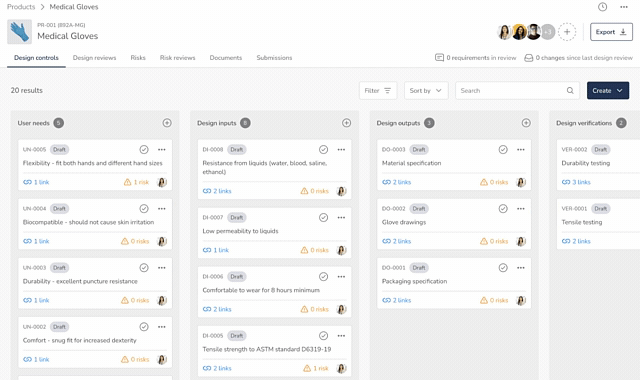
Task: Open the 2 links on VER-0001
Action: pyautogui.click(x=576, y=242)
